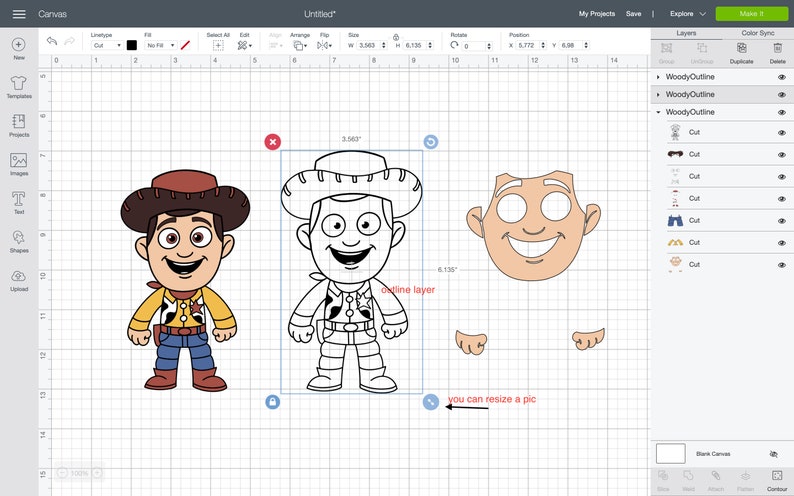Hide the full outline Cut layer
This screenshot has width=794, height=496.
(781, 133)
